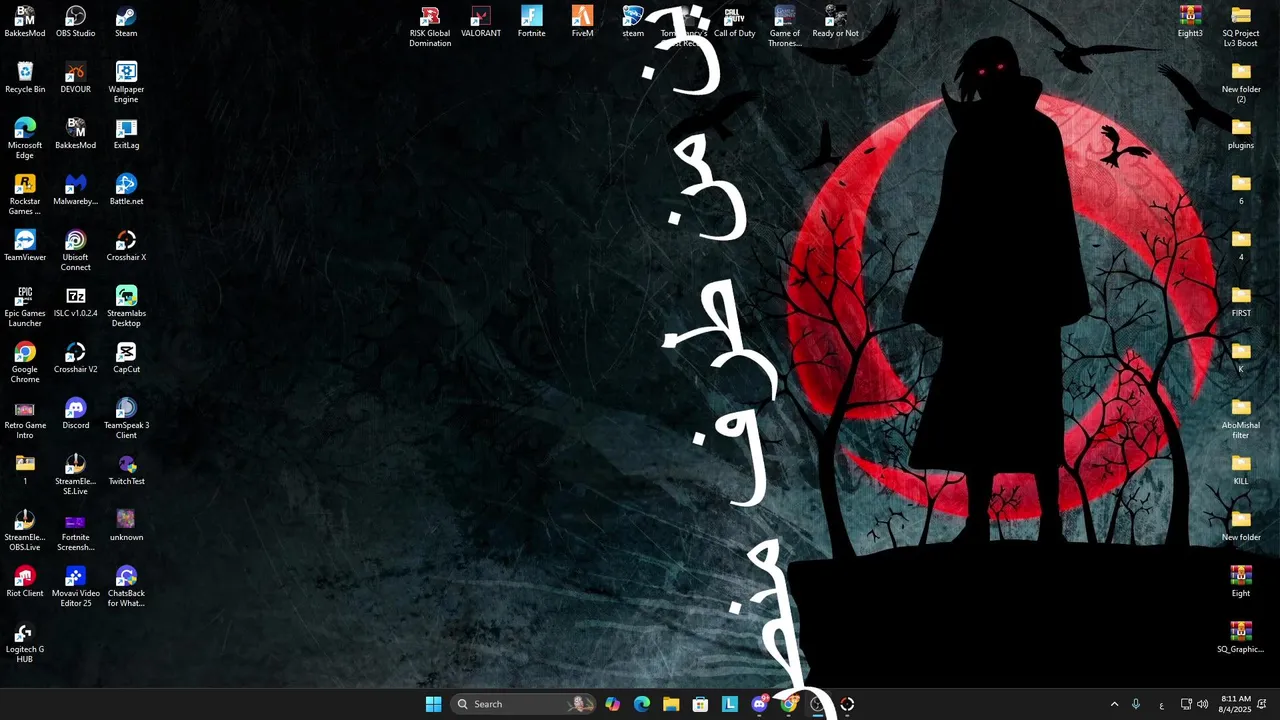Viewport: 1280px width, 720px height.
Task: Launch Crosshair X desktop shortcut
Action: click(126, 246)
